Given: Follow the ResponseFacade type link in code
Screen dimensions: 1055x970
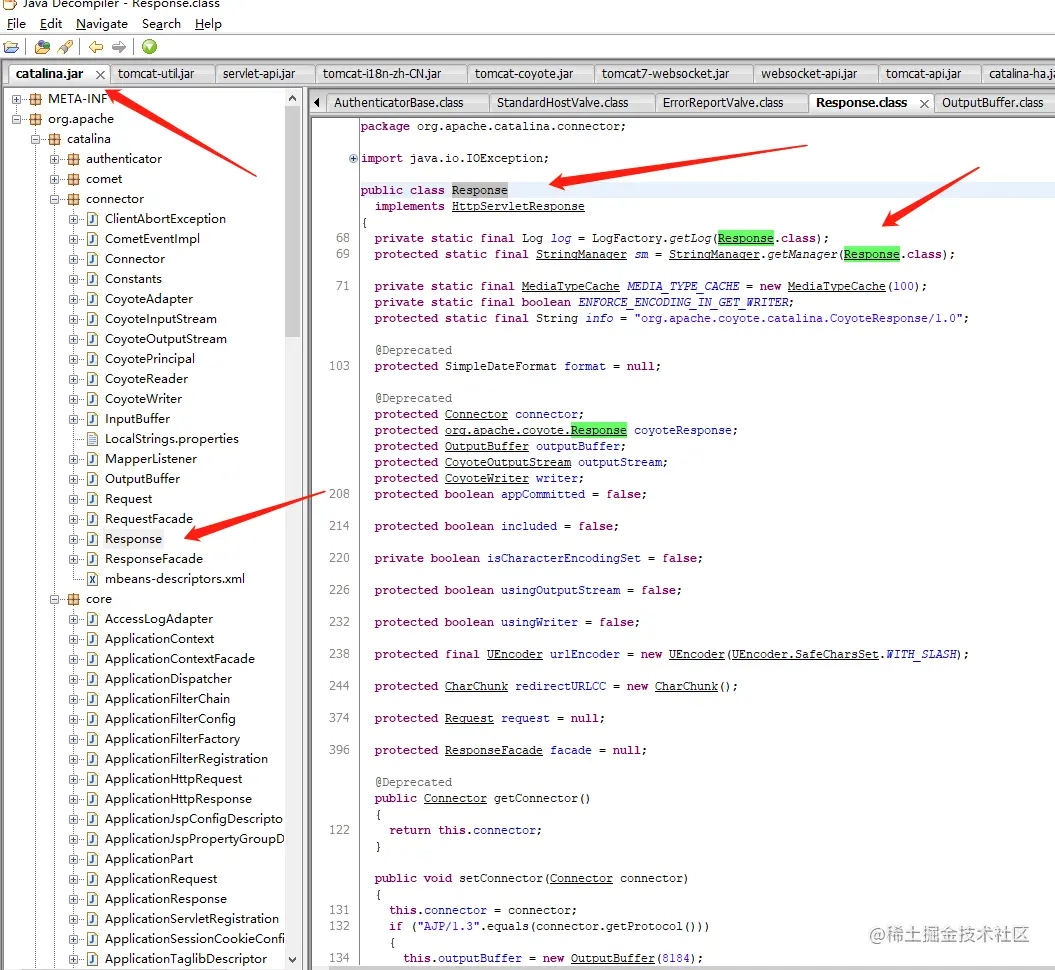Looking at the screenshot, I should tap(493, 751).
